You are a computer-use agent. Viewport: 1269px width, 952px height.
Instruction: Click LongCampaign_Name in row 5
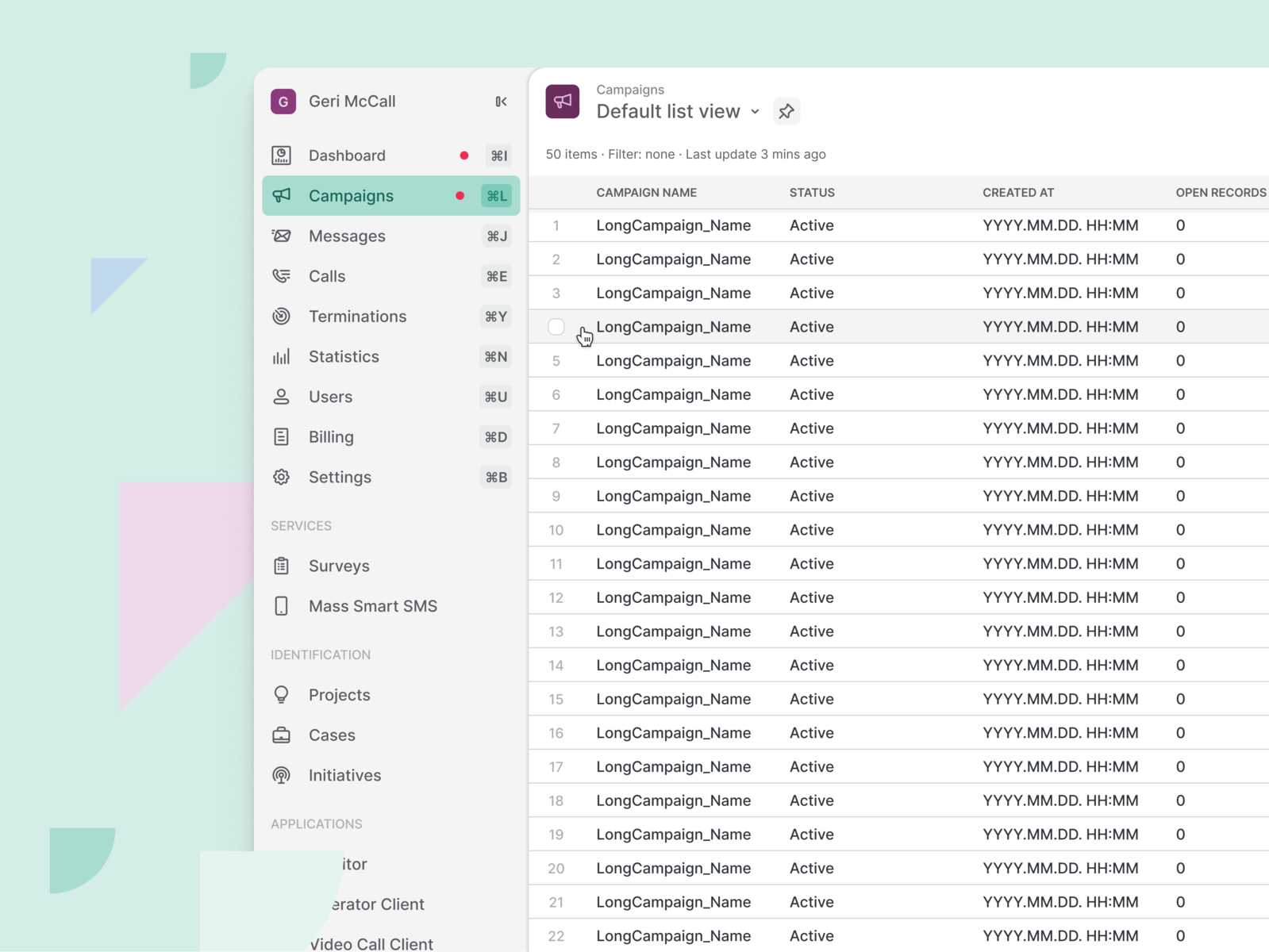click(x=674, y=361)
